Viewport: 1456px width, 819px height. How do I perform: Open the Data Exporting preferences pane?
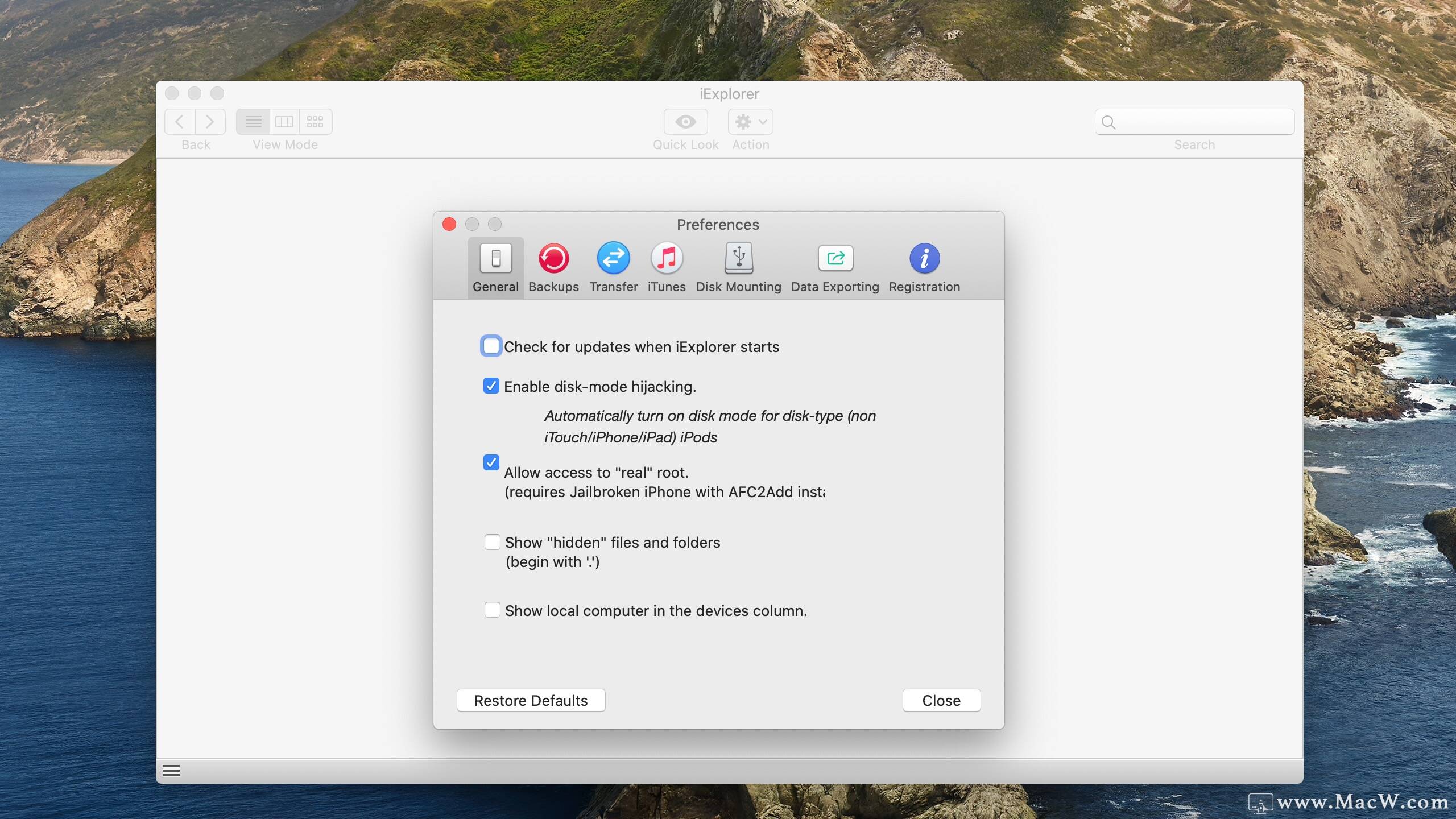tap(835, 267)
